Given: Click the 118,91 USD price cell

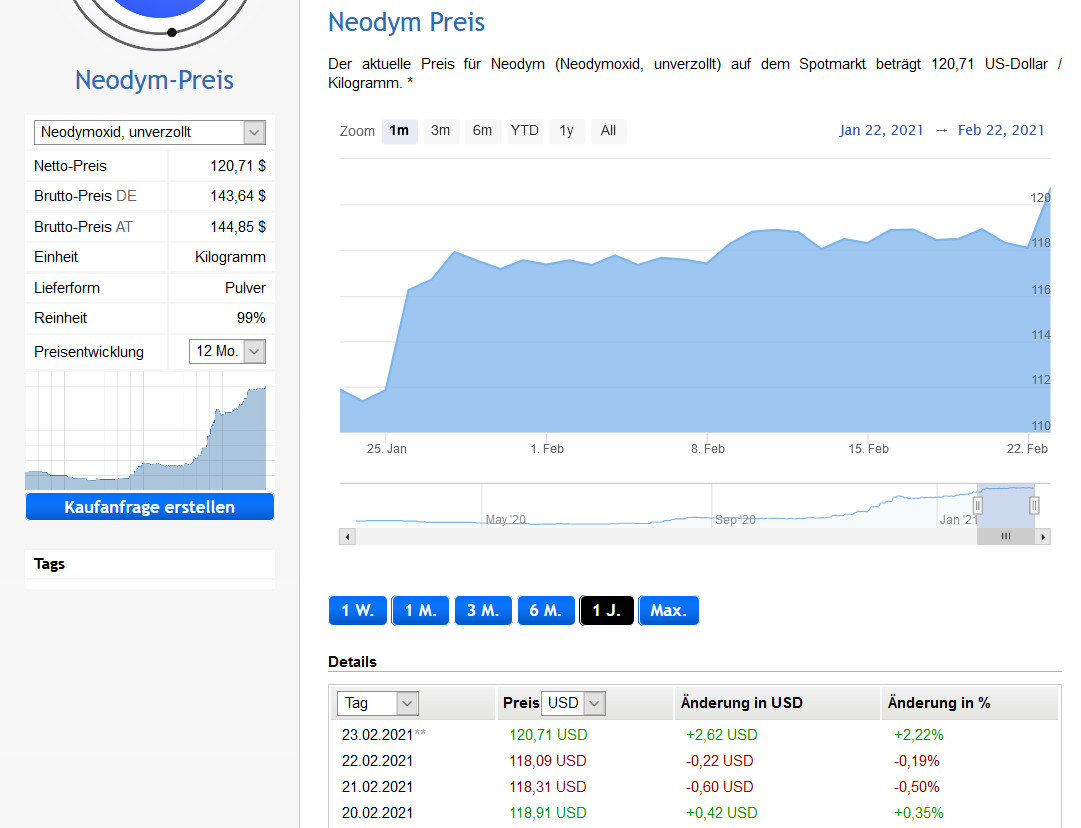Looking at the screenshot, I should click(547, 814).
